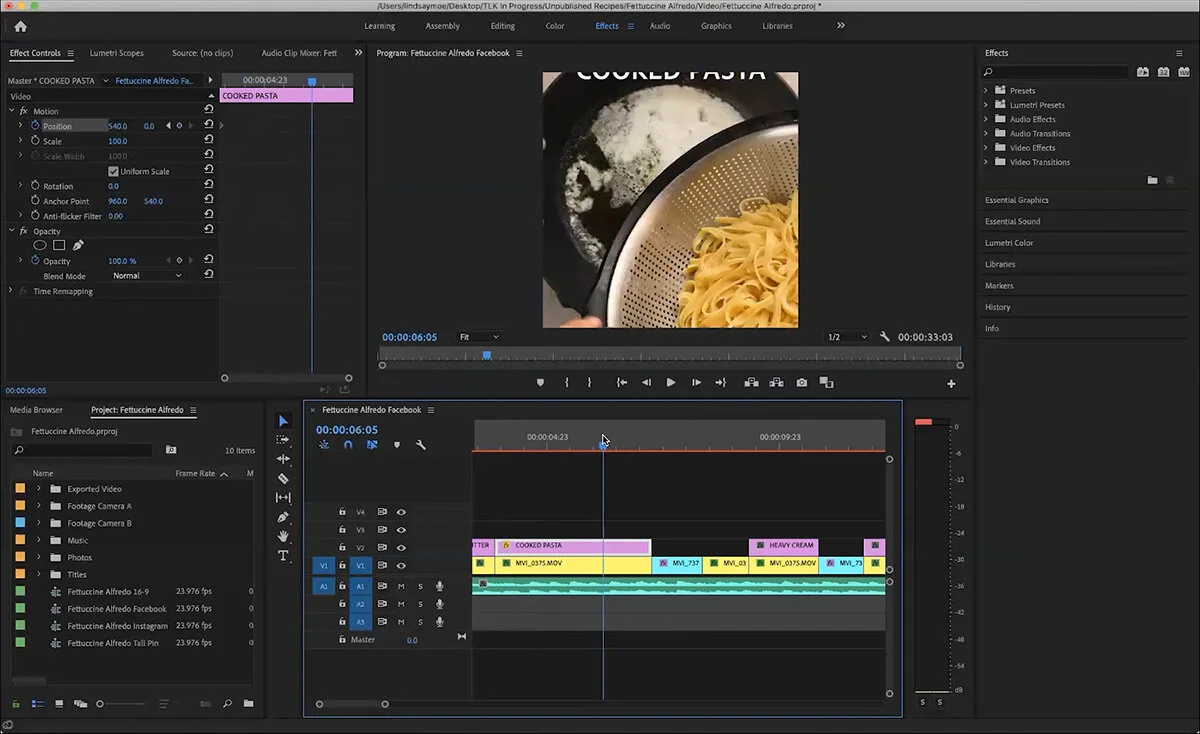Open timeline display settings wrench icon
The image size is (1200, 734).
[x=421, y=445]
